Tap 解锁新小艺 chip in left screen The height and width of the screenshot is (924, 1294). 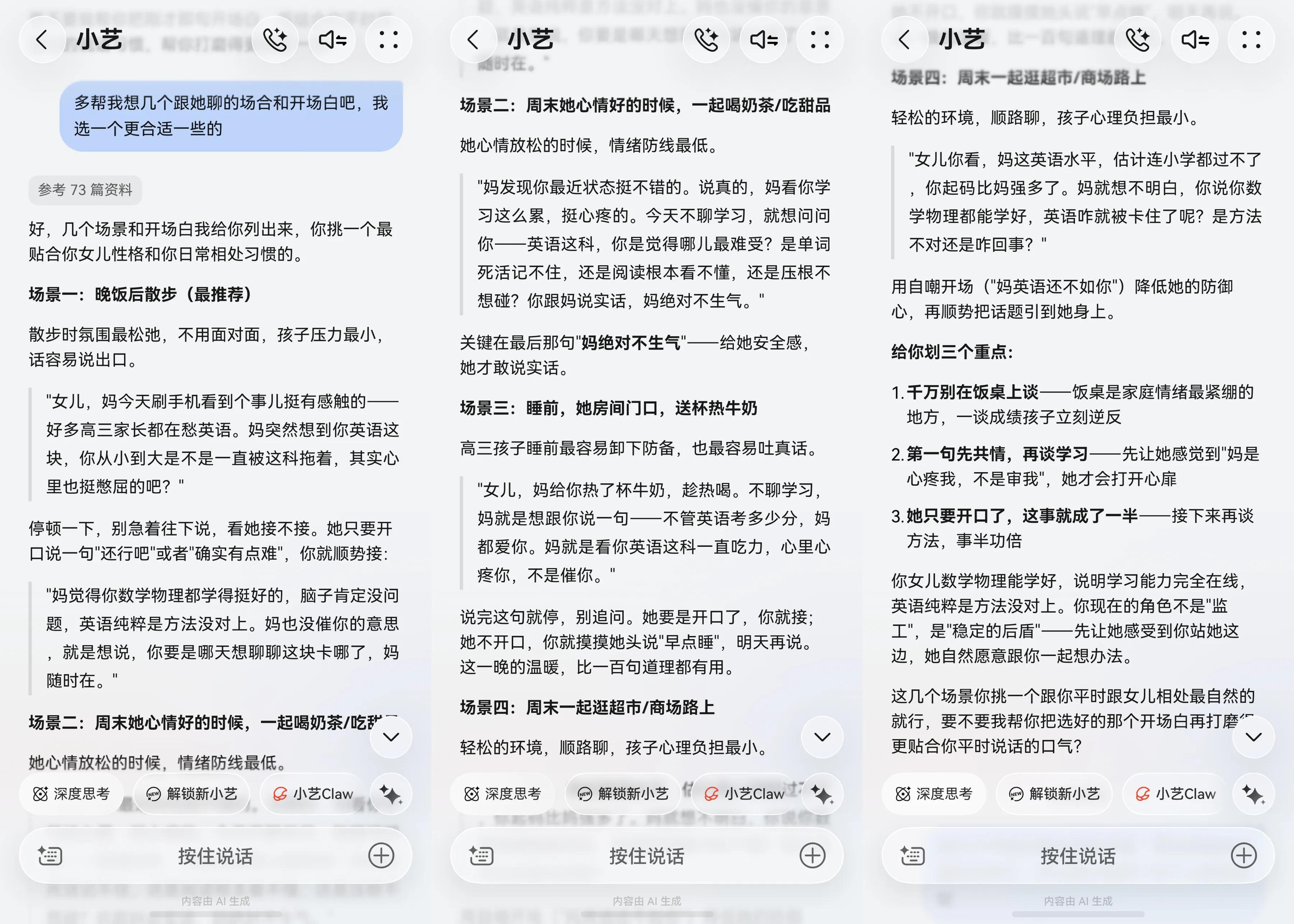click(x=192, y=794)
